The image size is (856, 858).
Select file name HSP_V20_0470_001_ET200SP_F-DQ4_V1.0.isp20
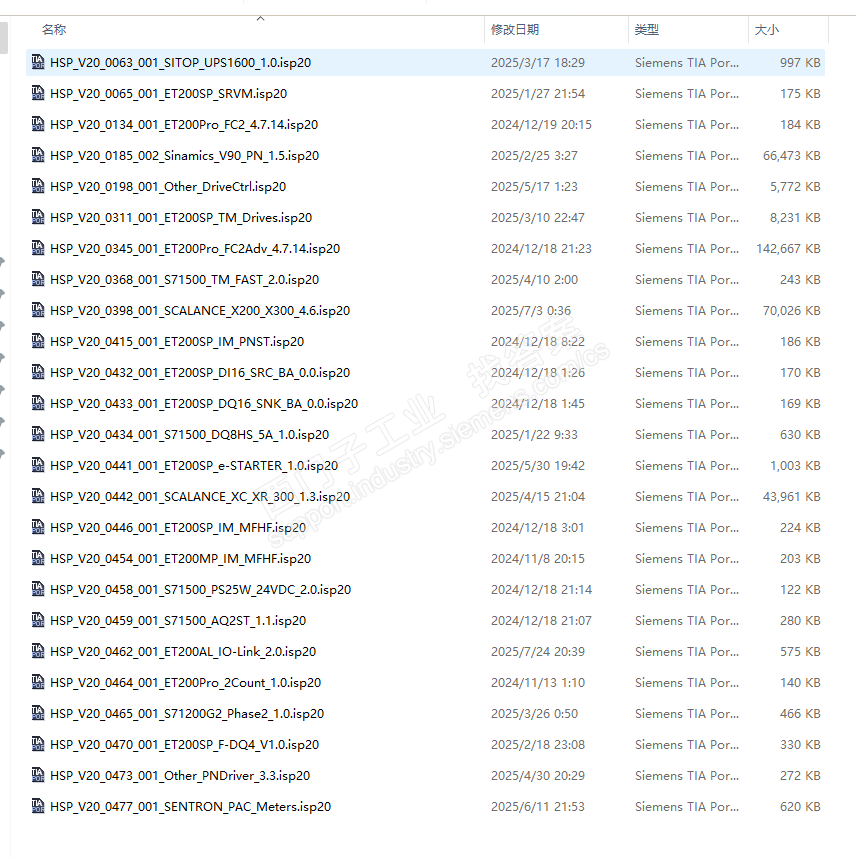pos(184,745)
